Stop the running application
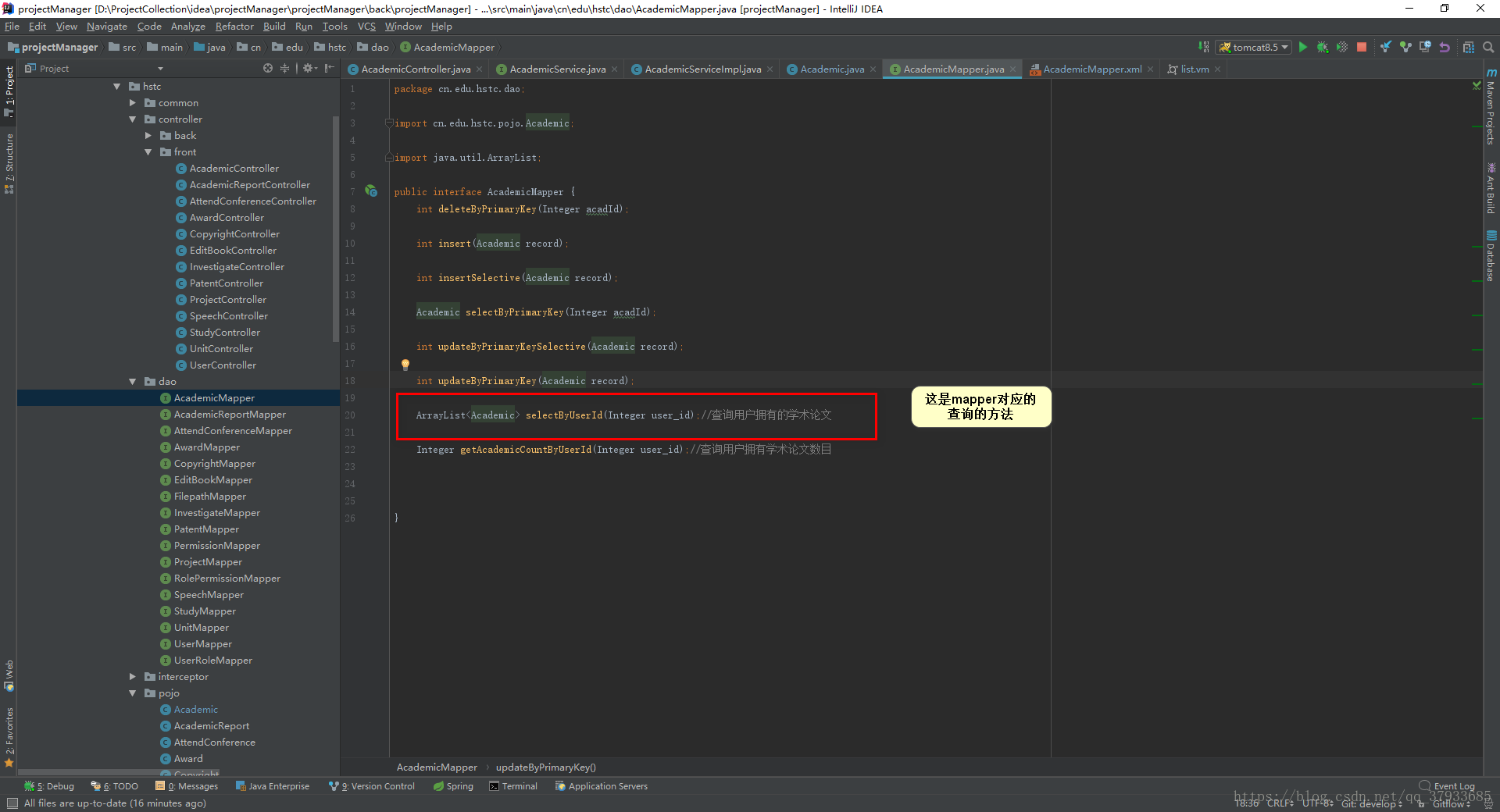This screenshot has width=1500, height=812. pyautogui.click(x=1362, y=47)
